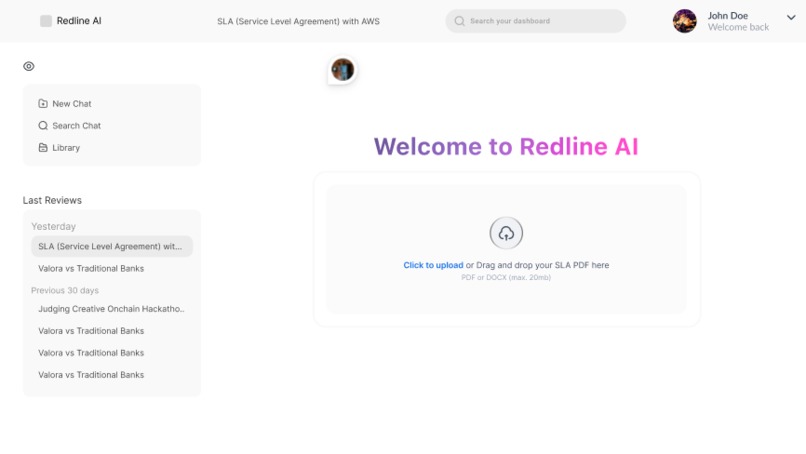Open the Library
The width and height of the screenshot is (806, 454).
click(59, 148)
